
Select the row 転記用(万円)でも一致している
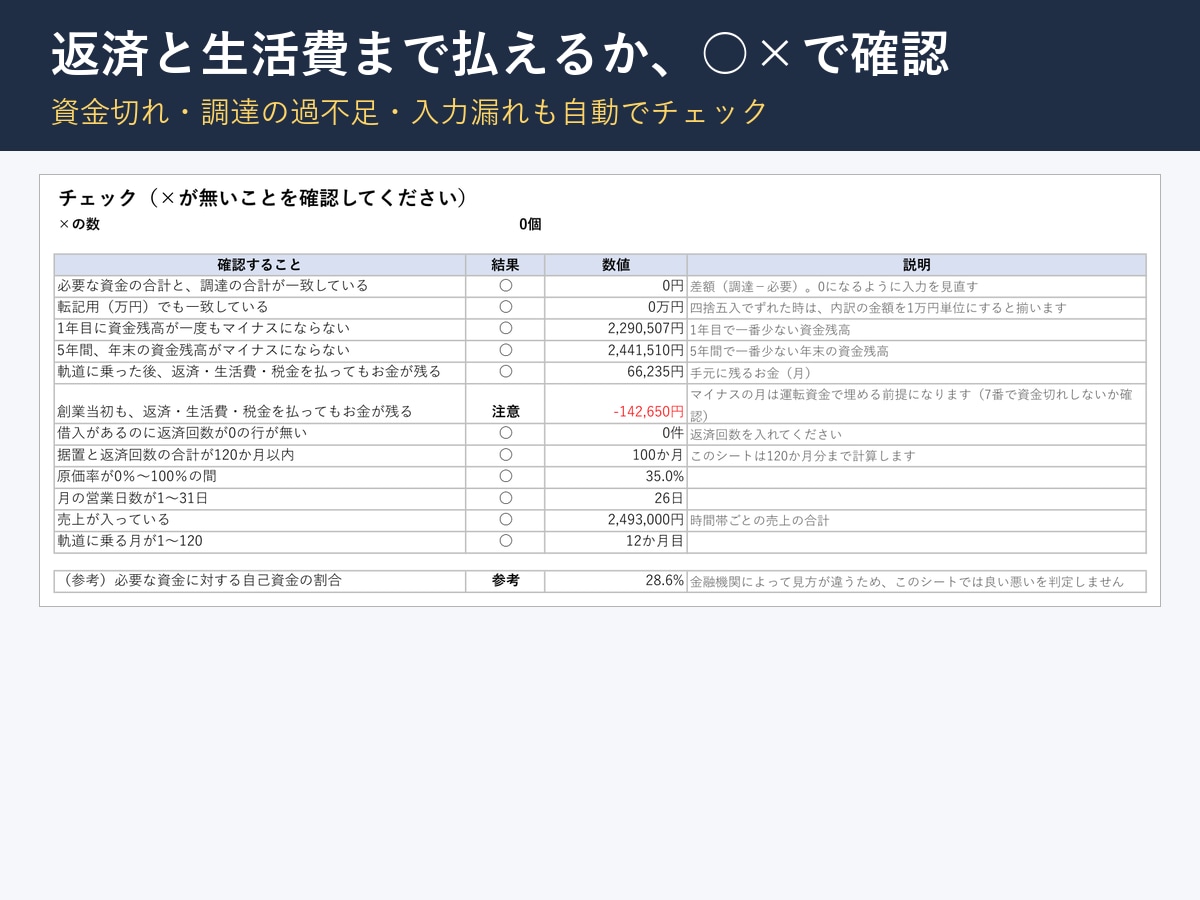click(600, 308)
